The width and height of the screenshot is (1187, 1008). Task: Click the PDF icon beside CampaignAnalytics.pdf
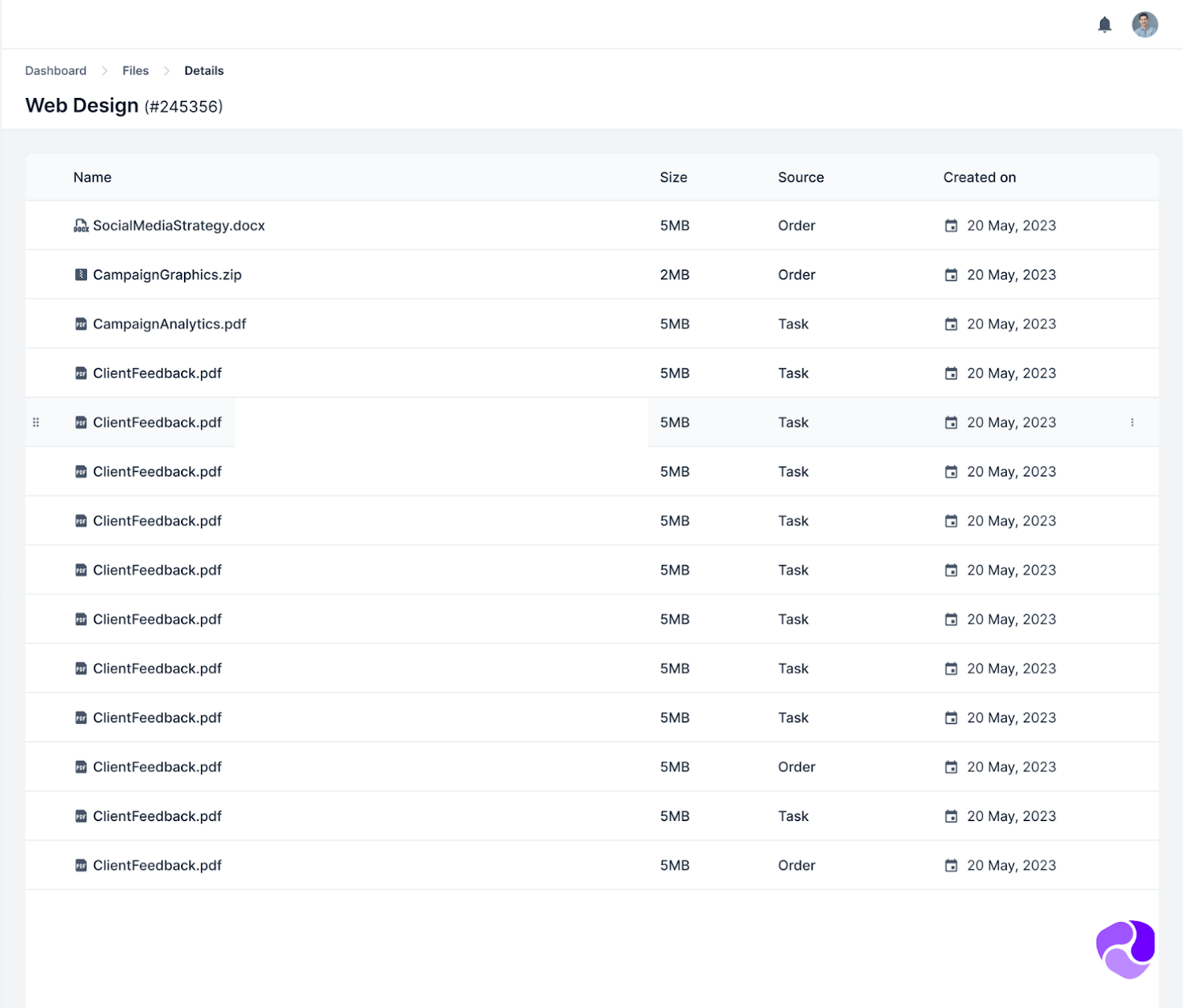pos(80,323)
